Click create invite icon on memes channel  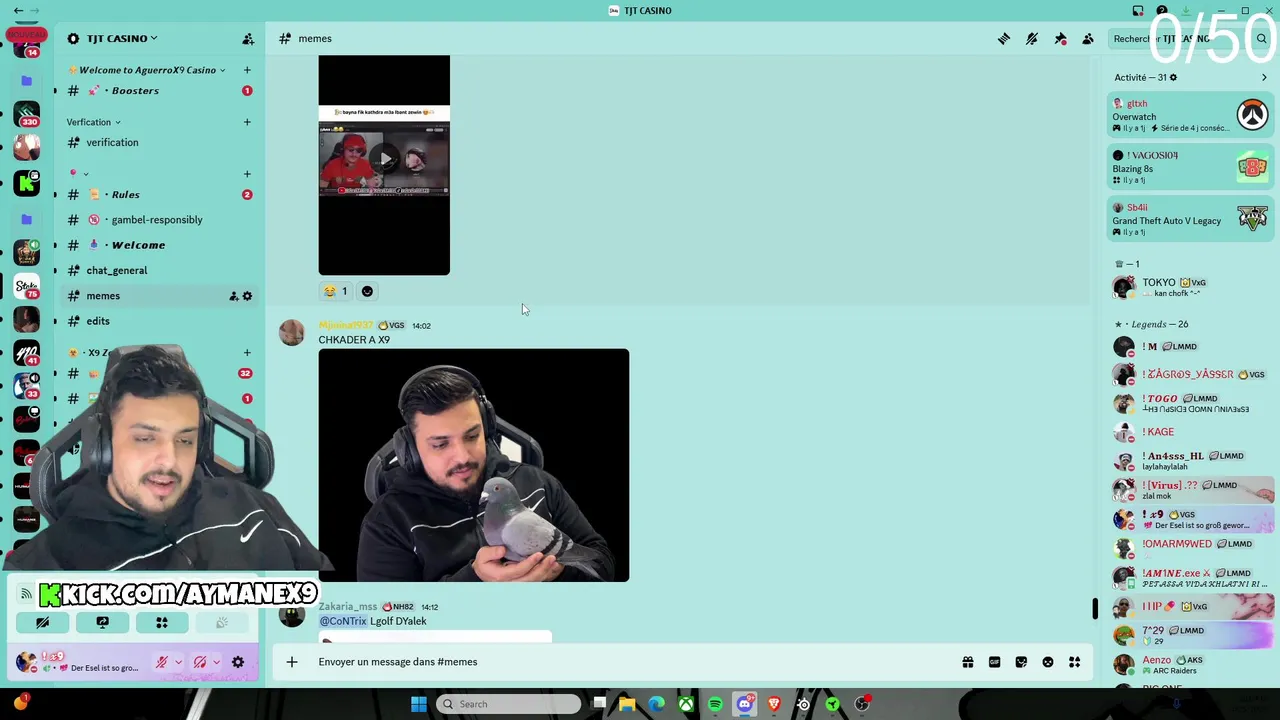[x=233, y=296]
